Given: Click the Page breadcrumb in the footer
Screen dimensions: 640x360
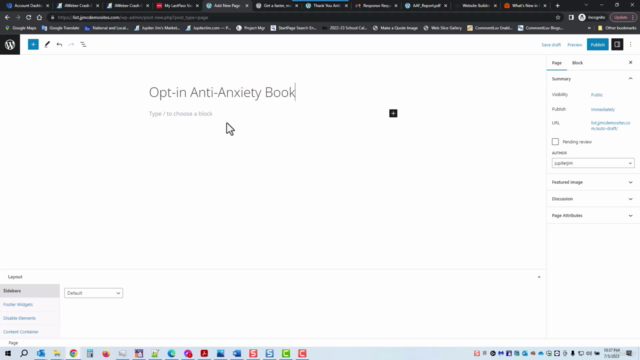Looking at the screenshot, I should point(13,343).
